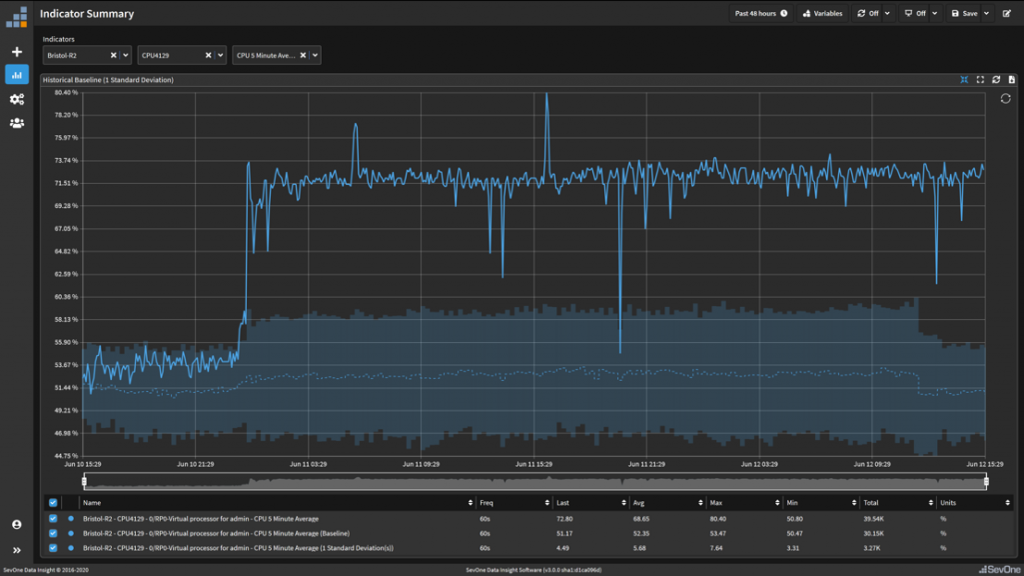Screen dimensions: 1024x576
Task: Open the users group sidebar icon
Action: 17,123
